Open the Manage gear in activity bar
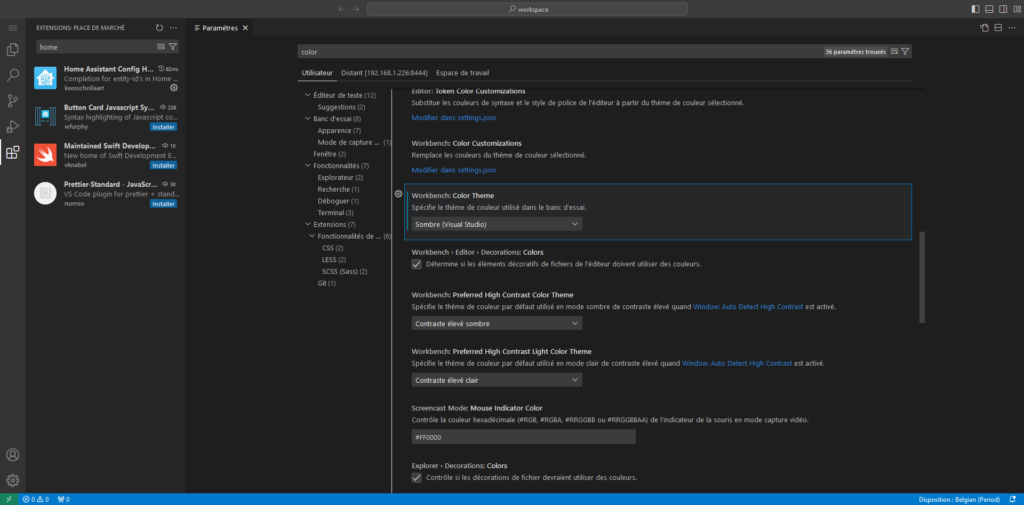The image size is (1024, 505). [12, 481]
